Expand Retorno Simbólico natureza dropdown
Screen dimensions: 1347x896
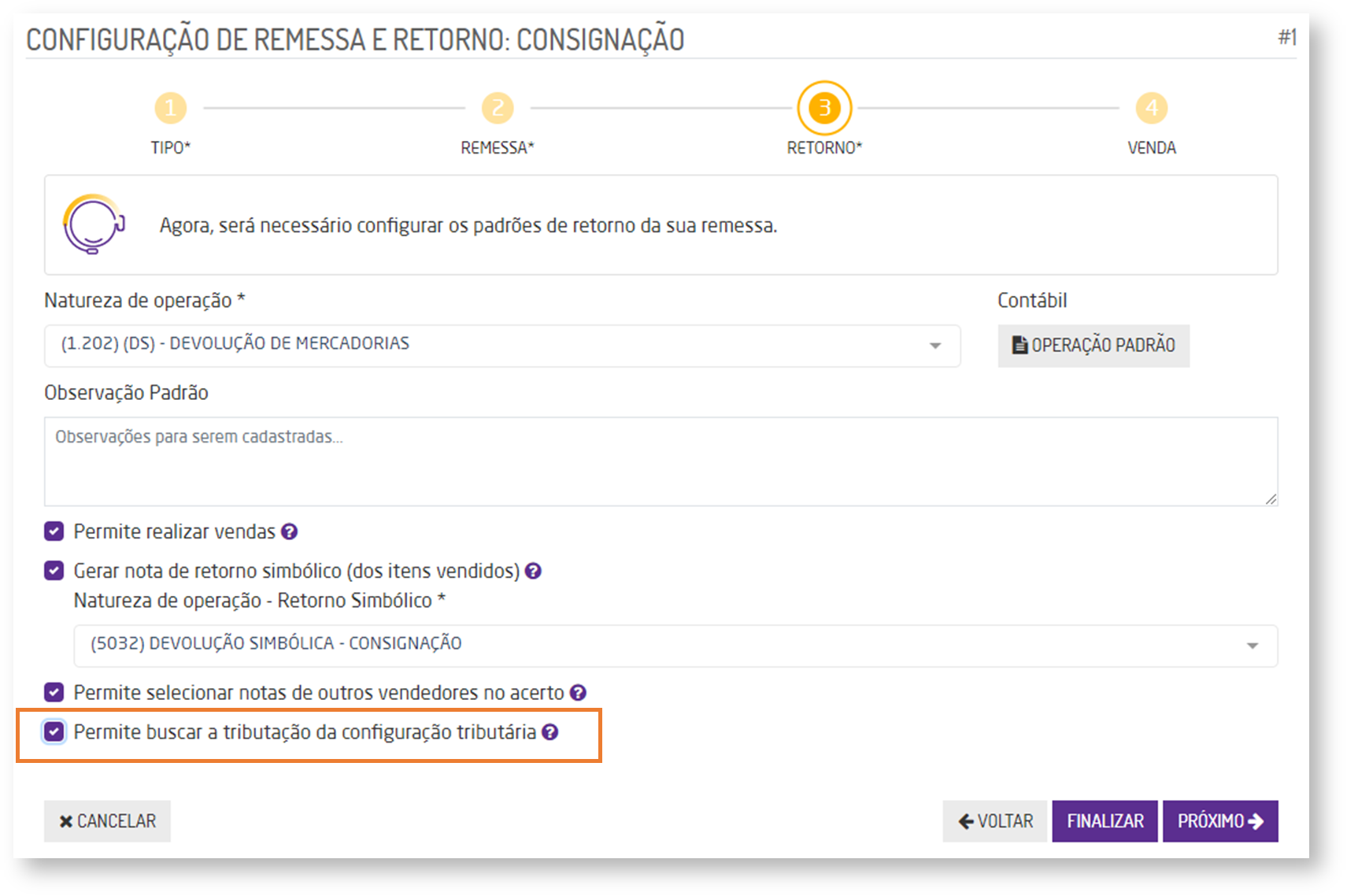tap(675, 646)
